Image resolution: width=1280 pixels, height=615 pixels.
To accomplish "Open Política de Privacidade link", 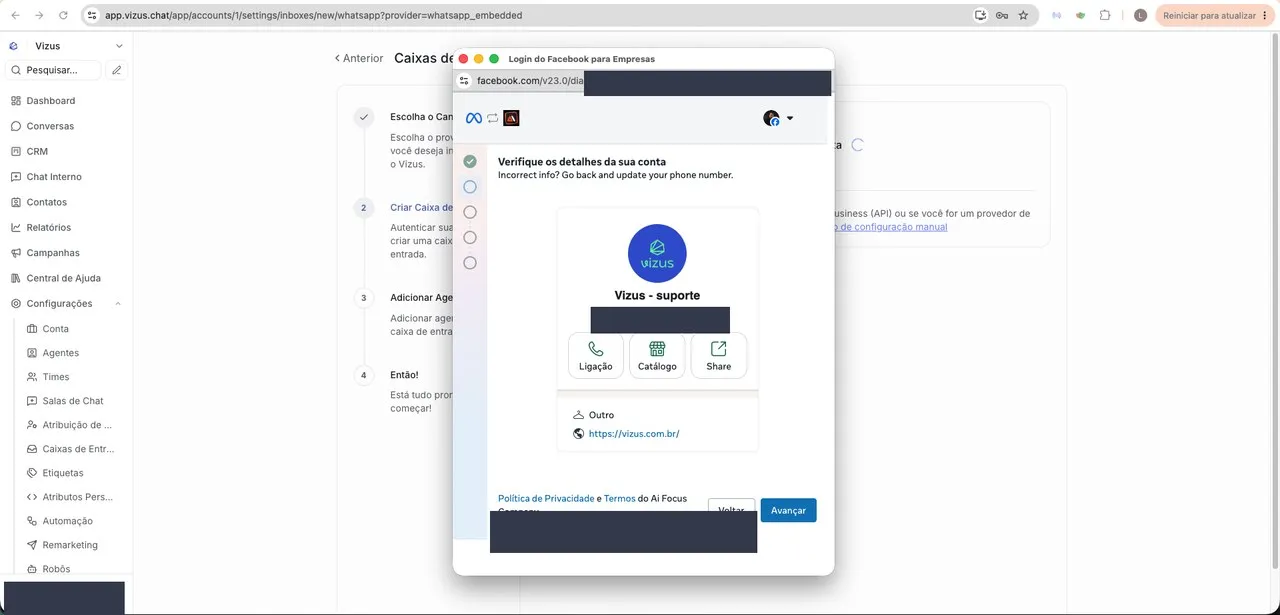I will coord(546,498).
